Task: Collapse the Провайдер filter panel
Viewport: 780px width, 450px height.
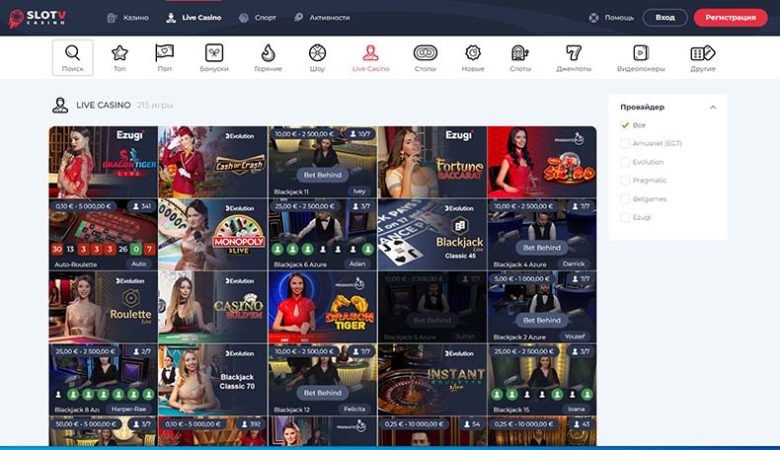Action: [x=713, y=107]
